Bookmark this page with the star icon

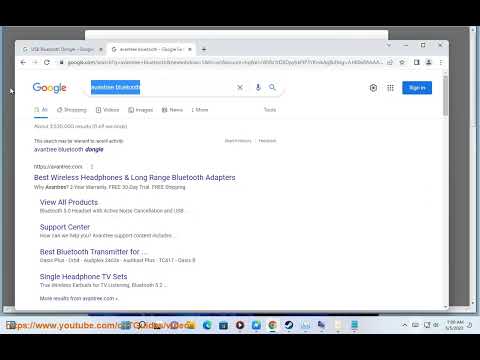402,62
